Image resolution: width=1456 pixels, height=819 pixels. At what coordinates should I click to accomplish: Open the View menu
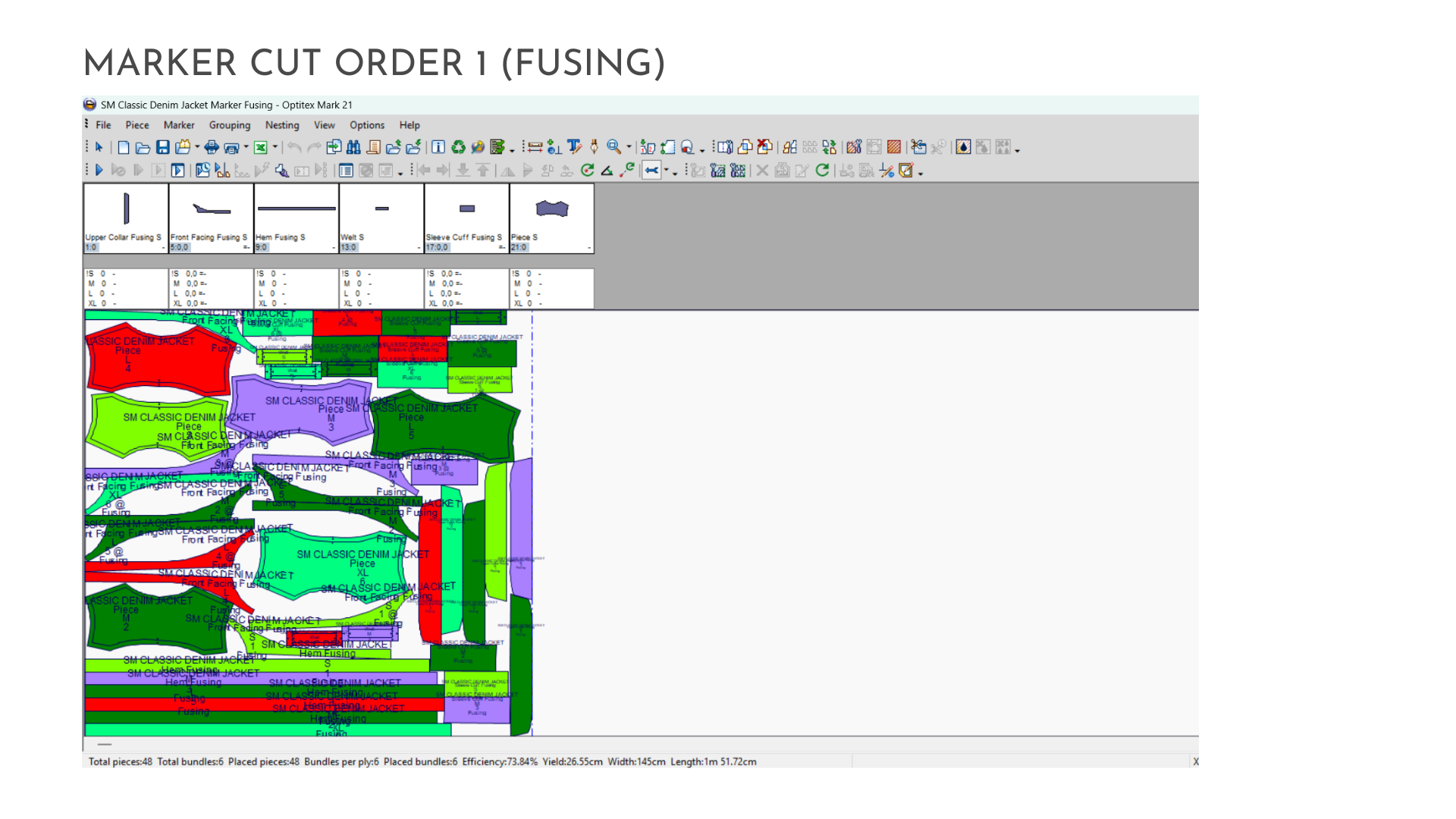coord(325,125)
